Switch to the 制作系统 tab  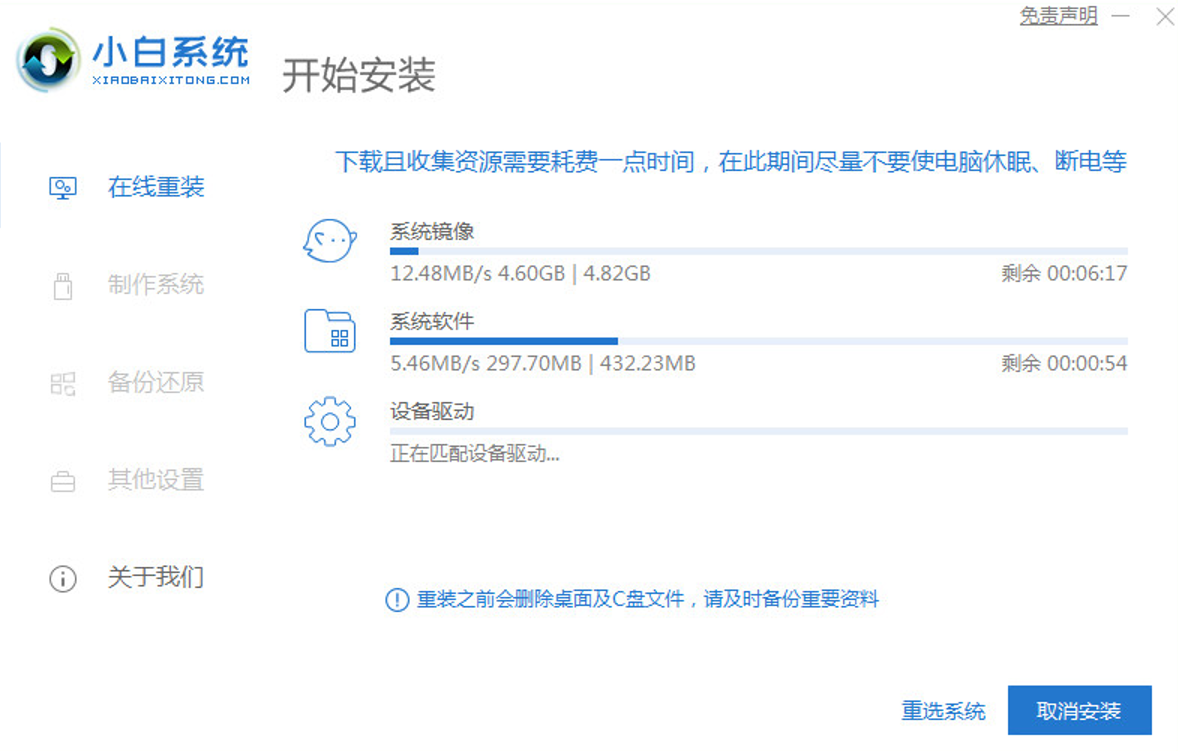pos(156,285)
